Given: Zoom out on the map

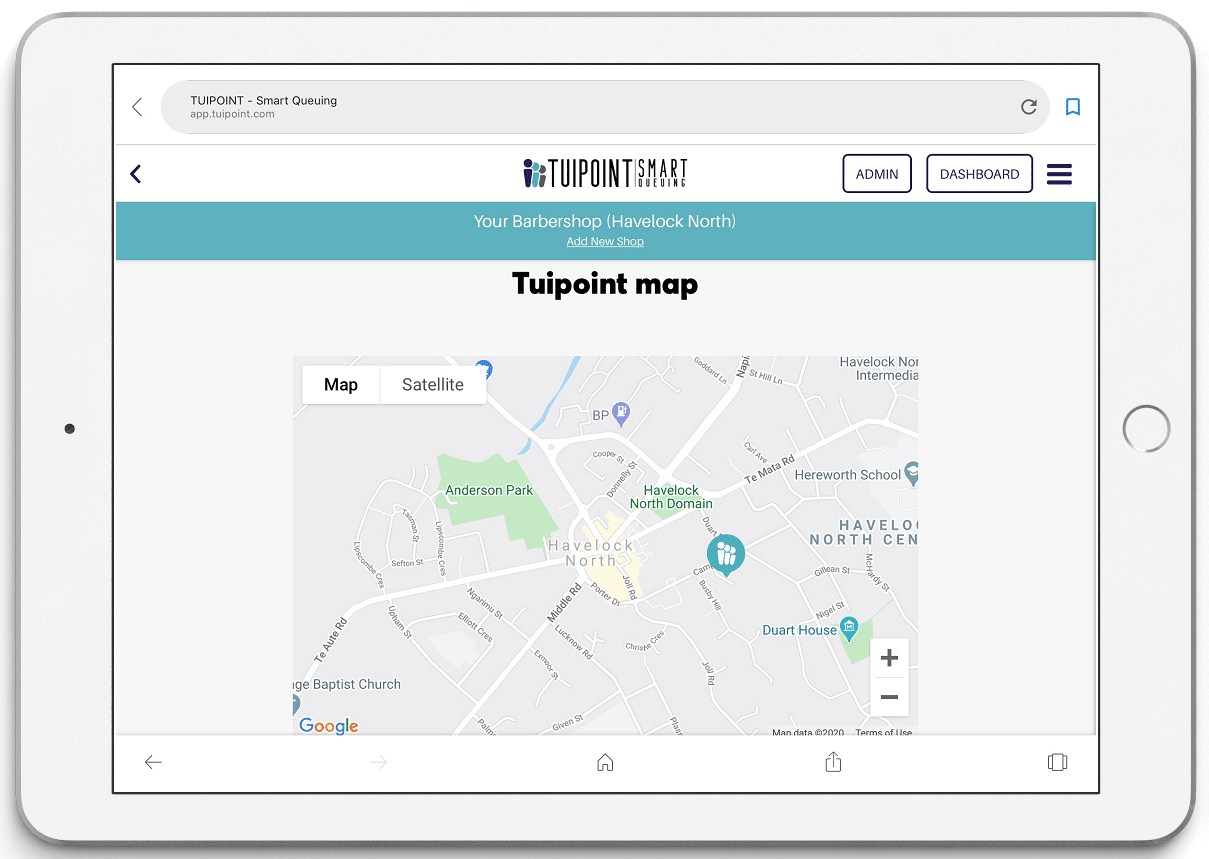Looking at the screenshot, I should pyautogui.click(x=889, y=697).
